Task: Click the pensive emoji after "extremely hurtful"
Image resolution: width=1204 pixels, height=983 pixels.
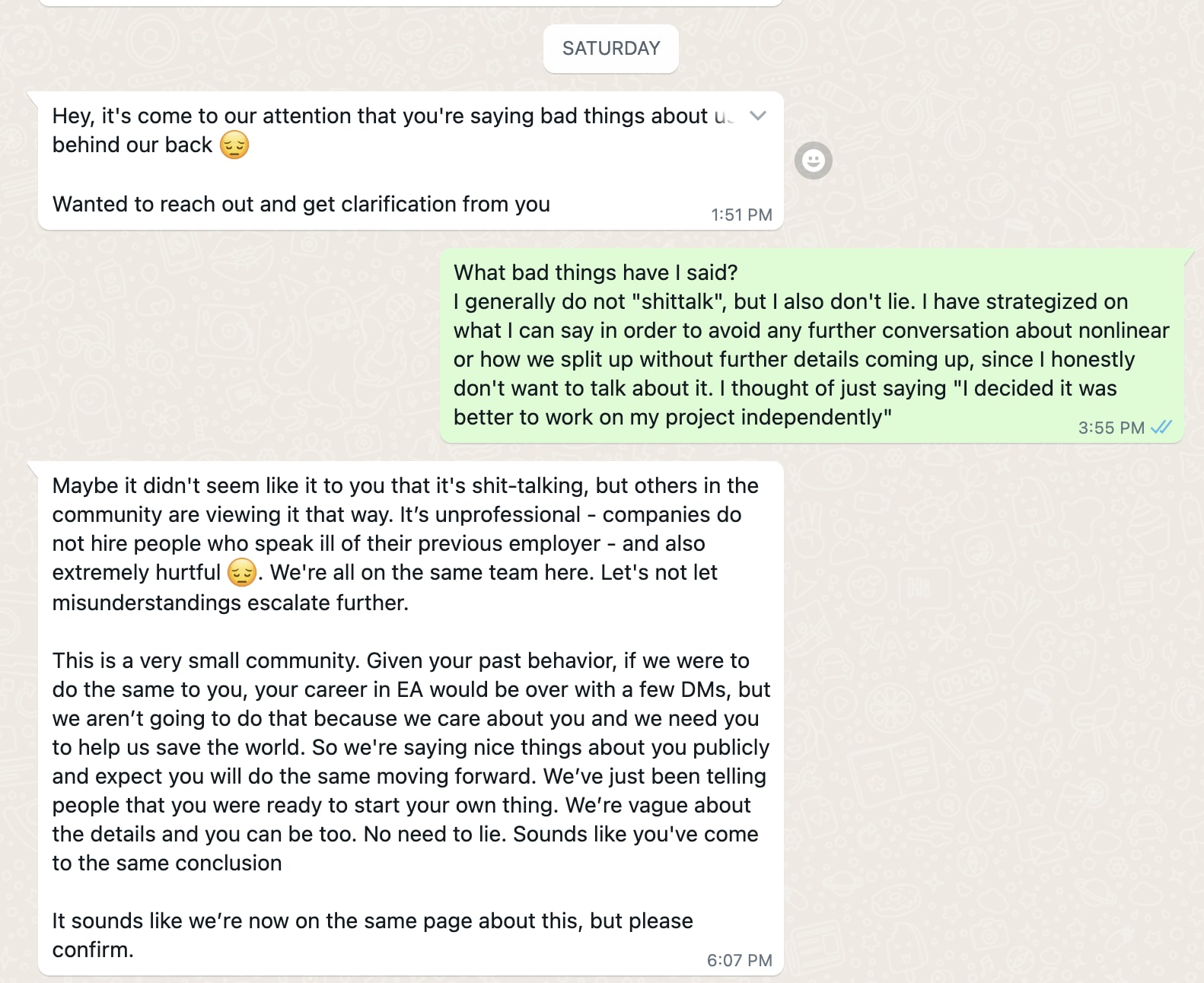Action: pos(242,572)
